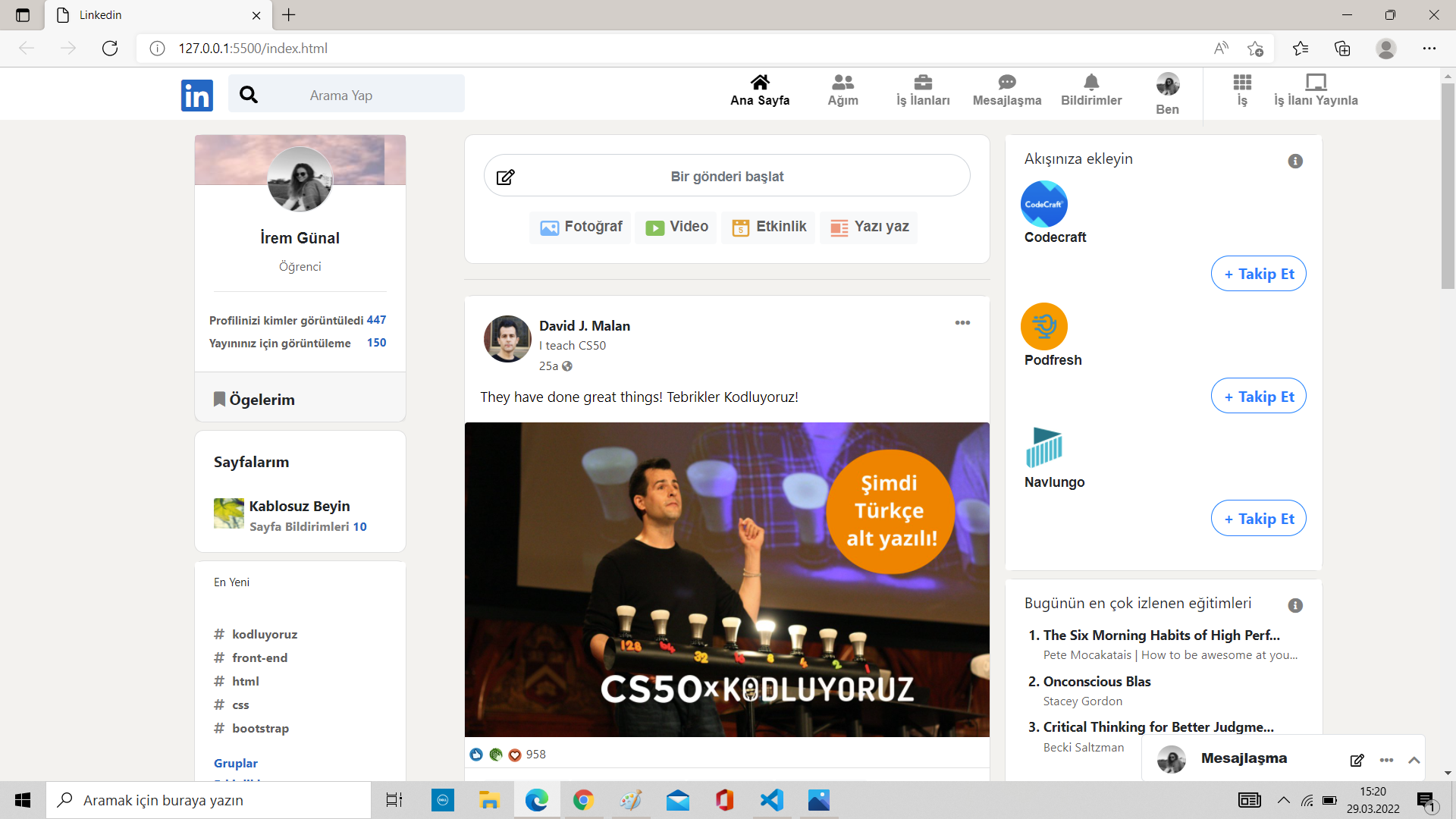Open Visual Studio Code from taskbar
Viewport: 1456px width, 819px height.
[x=771, y=799]
